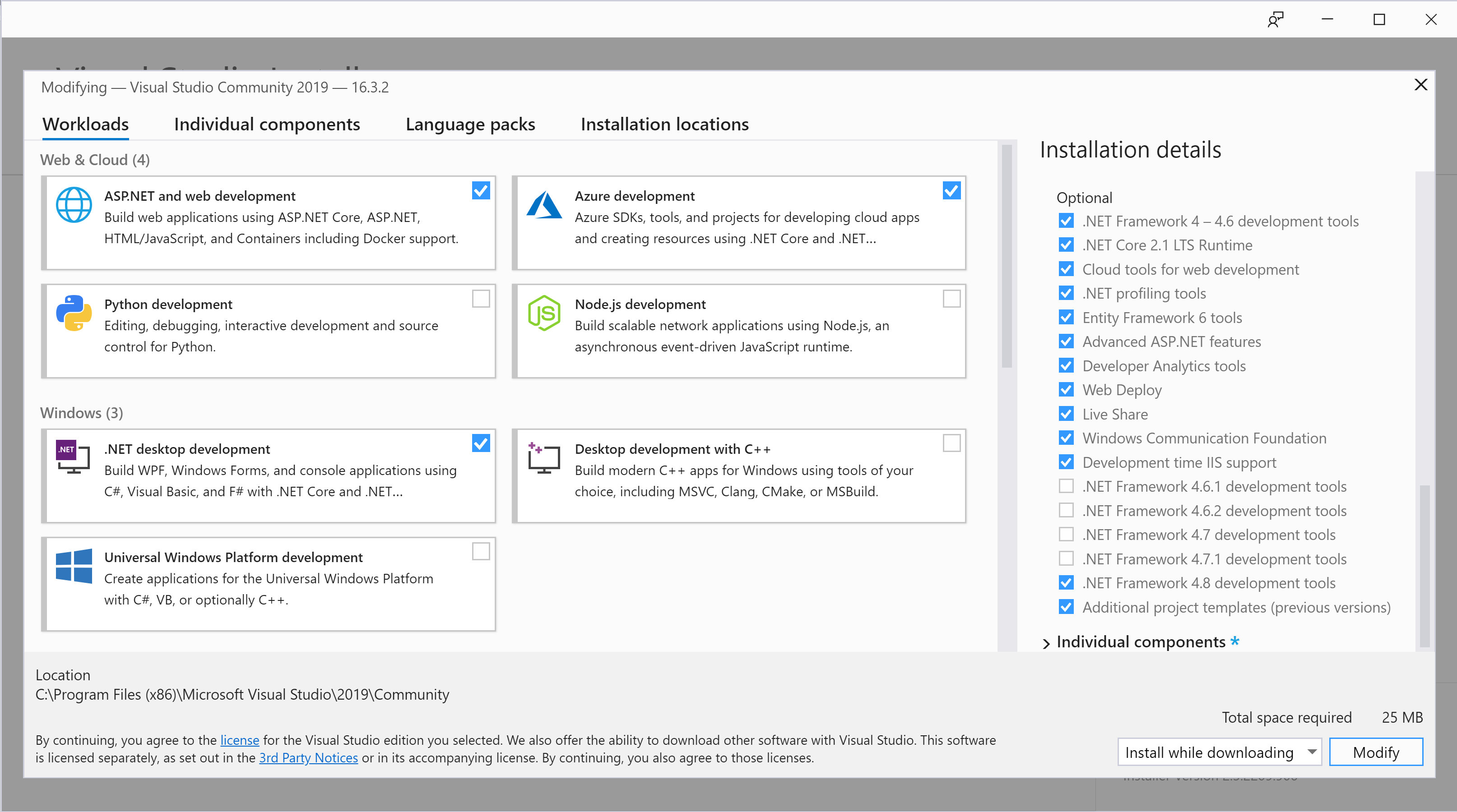Minimize the Visual Studio Installer window
Image resolution: width=1457 pixels, height=812 pixels.
[x=1327, y=20]
